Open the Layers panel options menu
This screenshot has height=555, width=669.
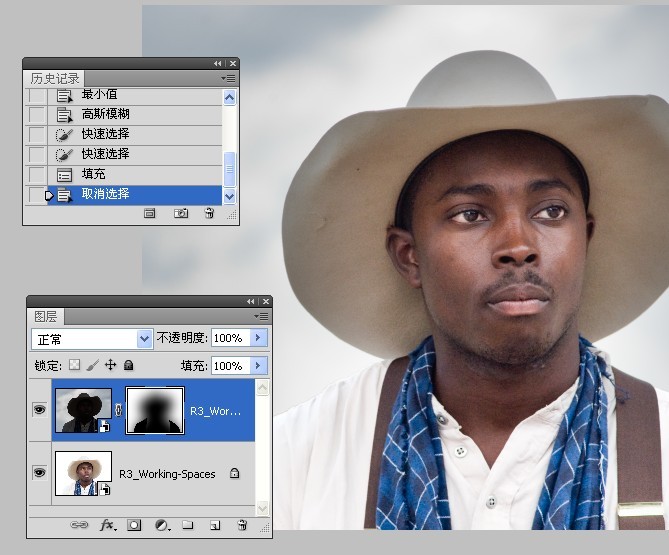pyautogui.click(x=262, y=317)
